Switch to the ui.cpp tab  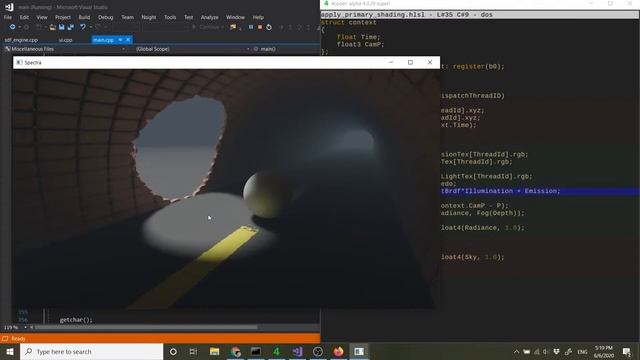[x=65, y=40]
